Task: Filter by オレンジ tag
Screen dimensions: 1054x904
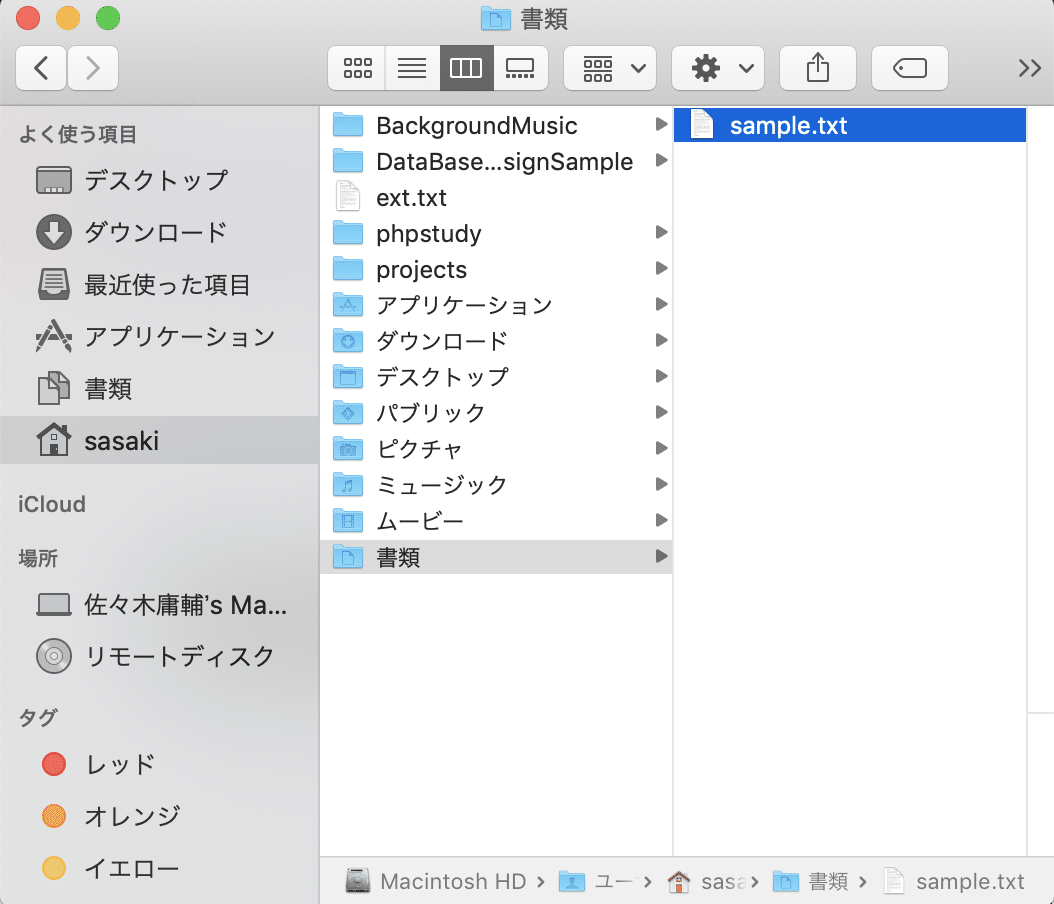Action: (159, 816)
